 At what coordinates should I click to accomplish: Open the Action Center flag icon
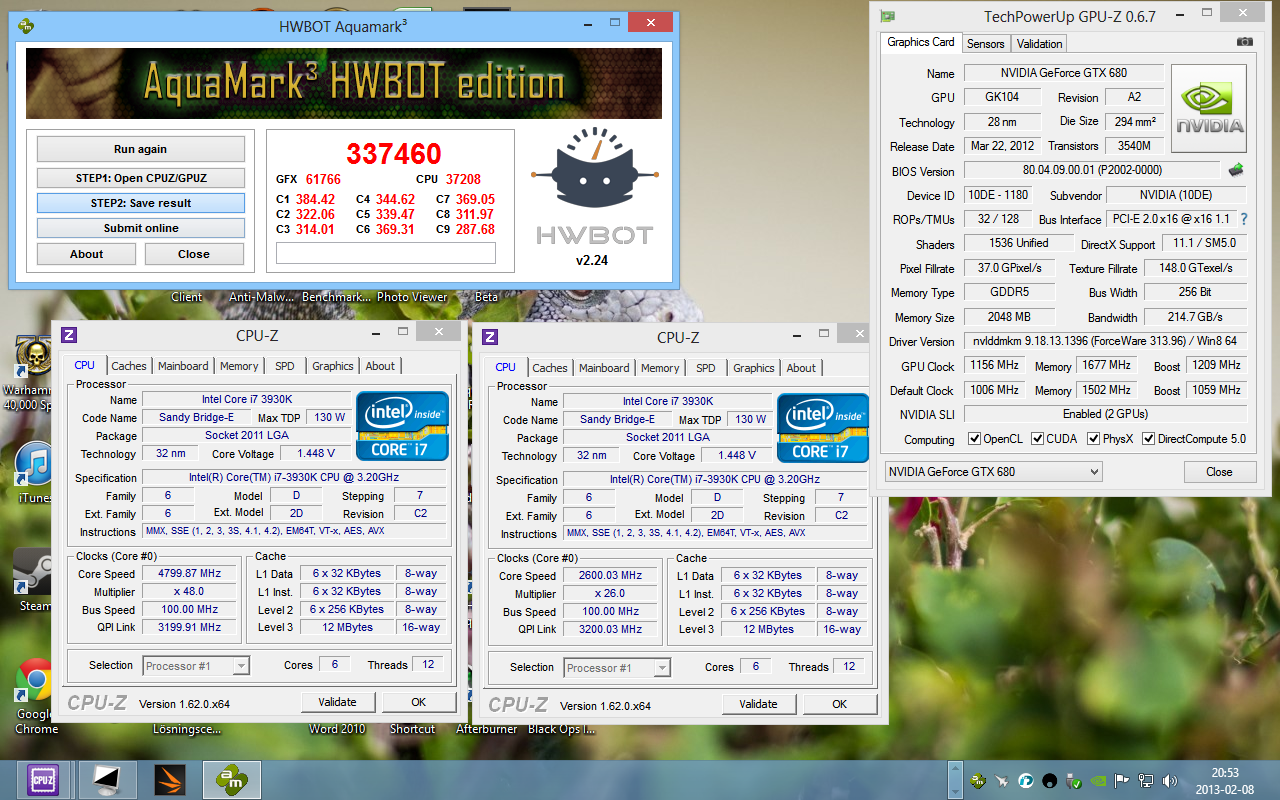[1121, 780]
